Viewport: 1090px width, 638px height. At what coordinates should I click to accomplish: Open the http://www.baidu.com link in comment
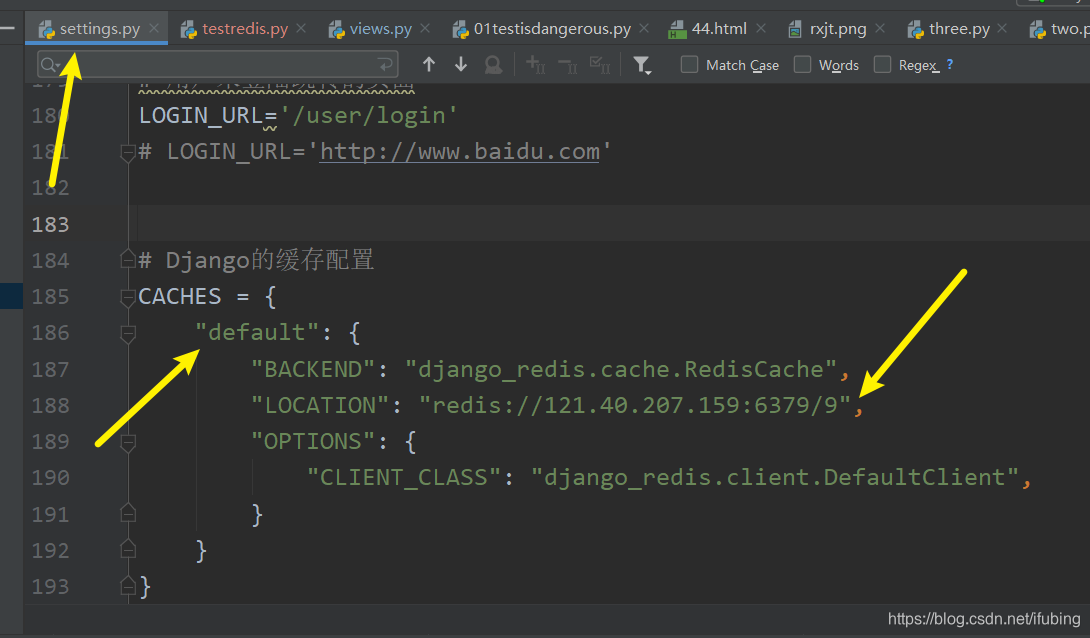click(x=459, y=152)
